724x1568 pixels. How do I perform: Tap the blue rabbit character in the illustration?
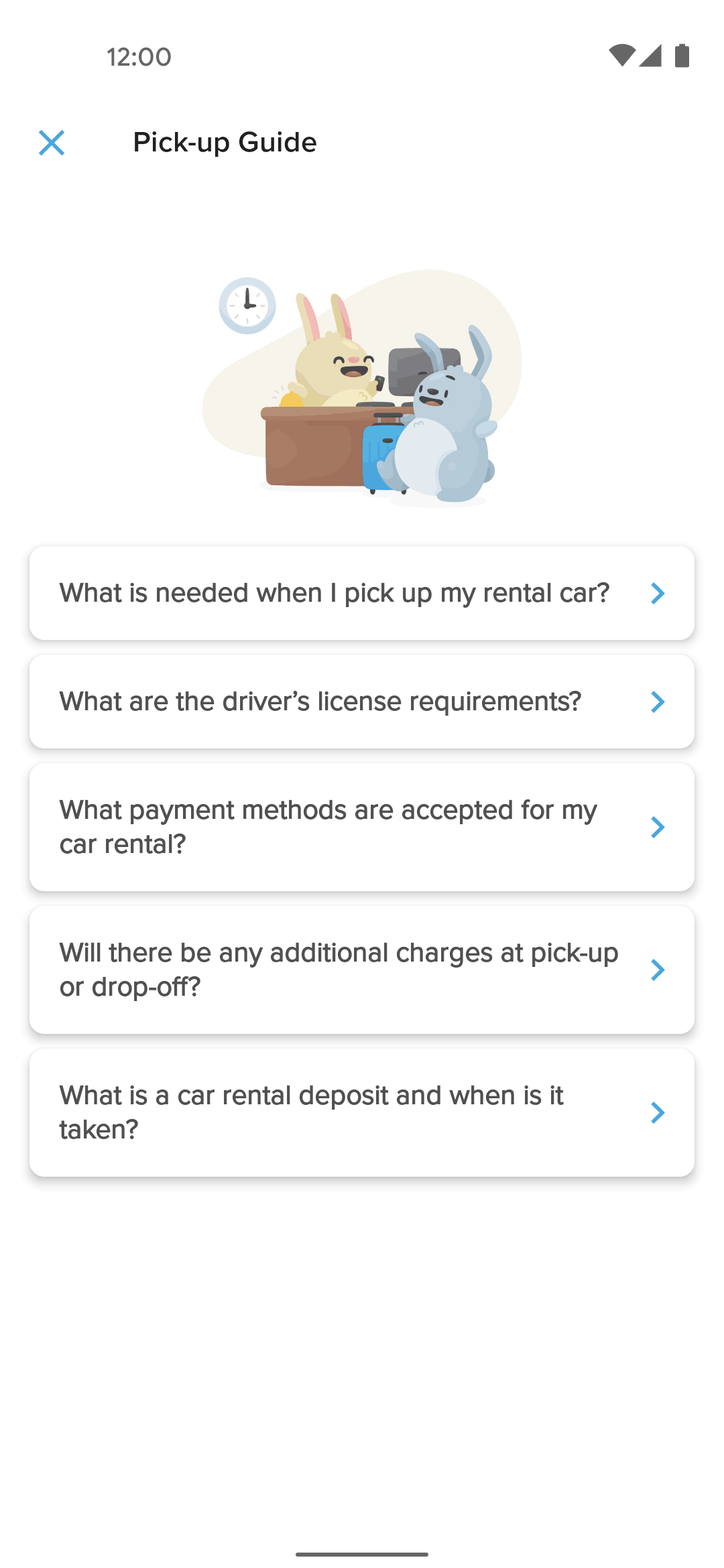coord(446,422)
